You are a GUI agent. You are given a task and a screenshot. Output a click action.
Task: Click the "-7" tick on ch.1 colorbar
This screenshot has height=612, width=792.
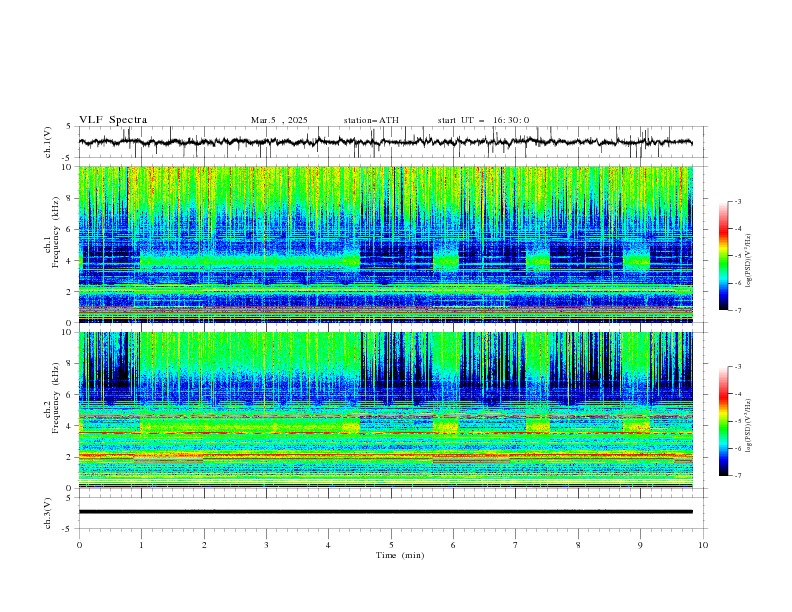point(738,310)
